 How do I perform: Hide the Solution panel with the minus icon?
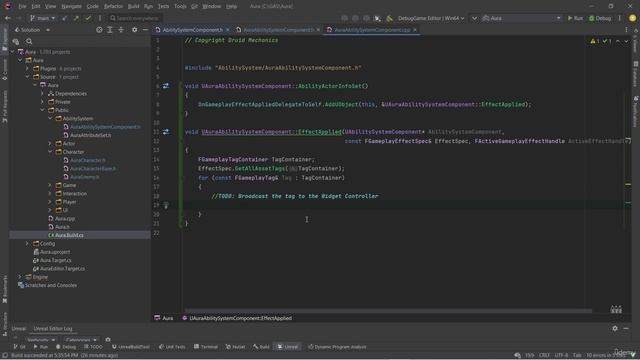tap(145, 30)
